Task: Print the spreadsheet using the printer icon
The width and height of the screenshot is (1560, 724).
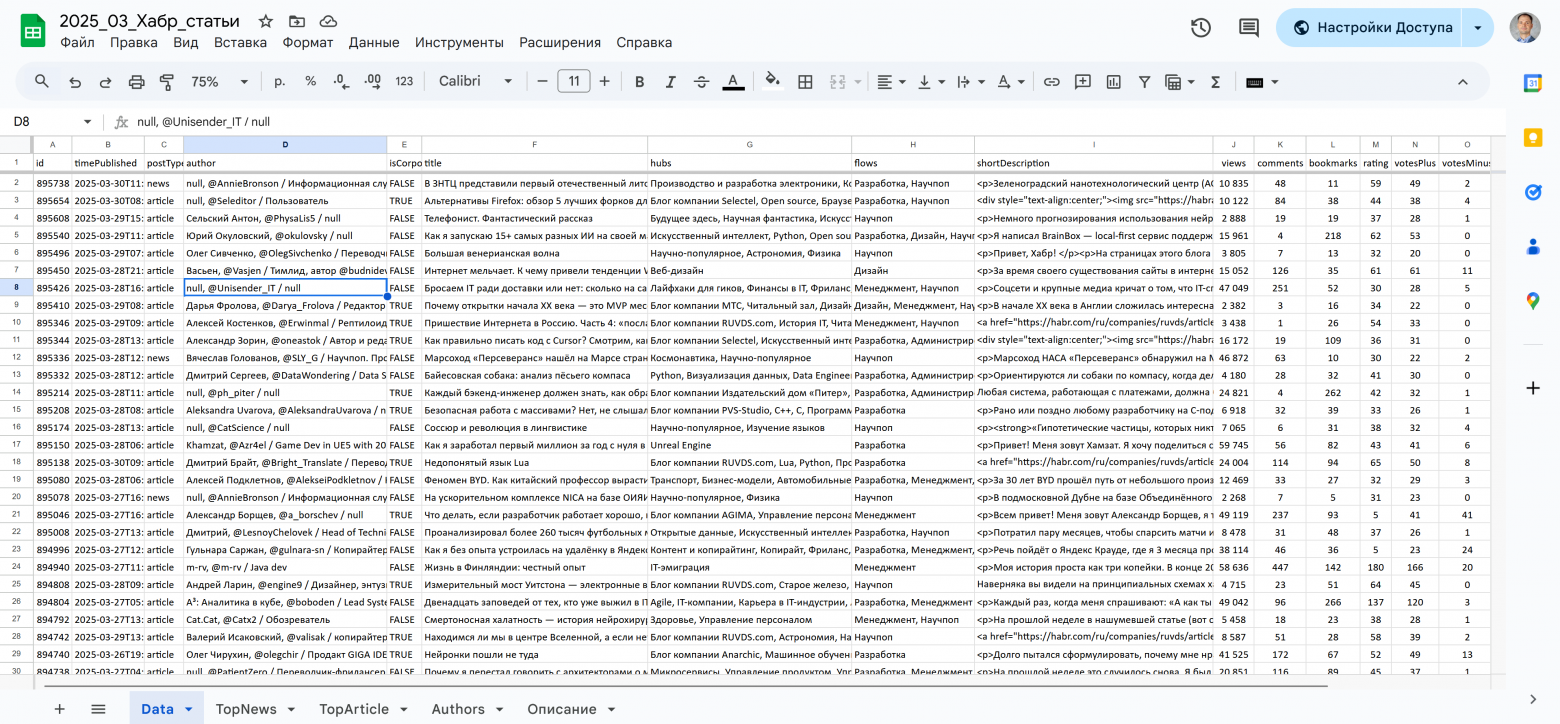Action: pos(137,82)
